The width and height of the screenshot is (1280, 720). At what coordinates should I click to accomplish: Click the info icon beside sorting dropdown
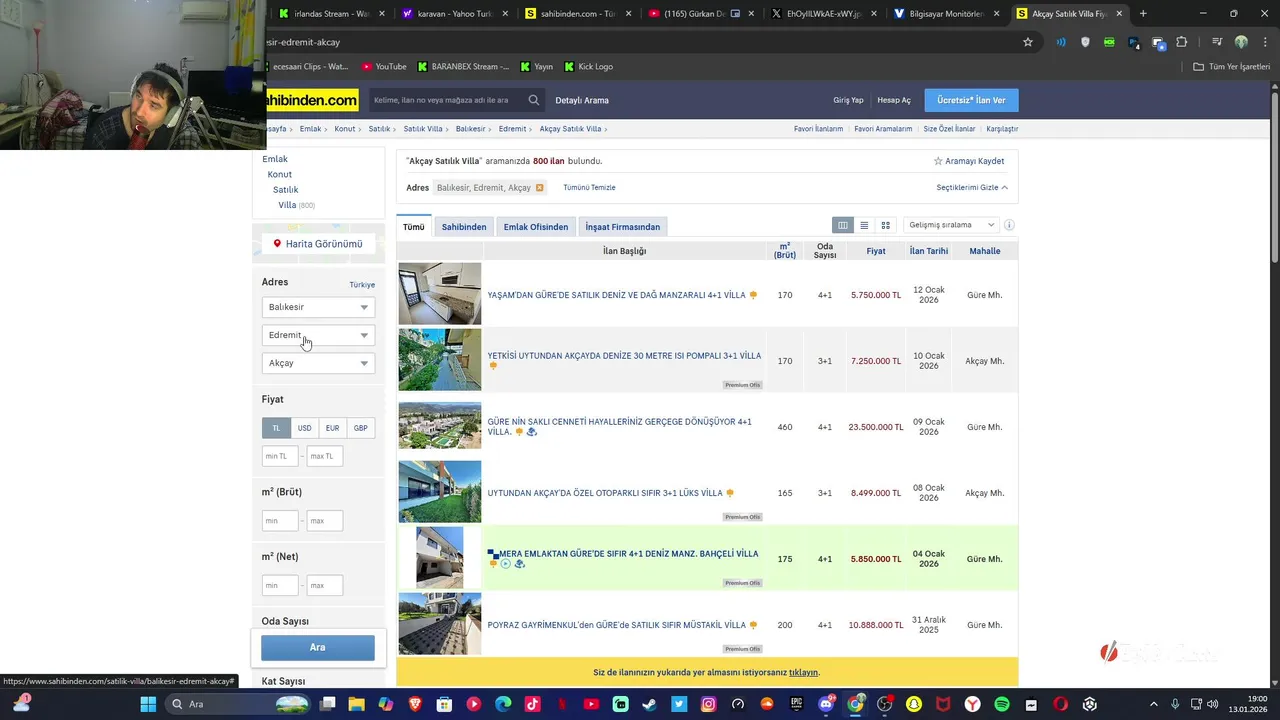[x=1009, y=225]
